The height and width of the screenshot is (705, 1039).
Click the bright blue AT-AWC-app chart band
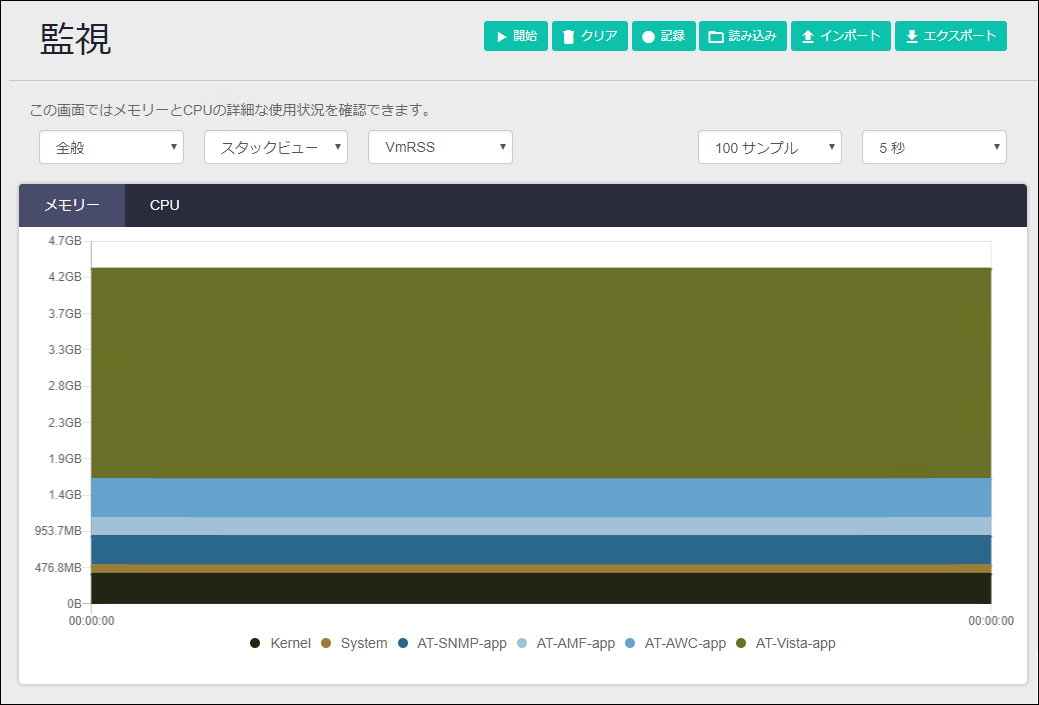(541, 498)
